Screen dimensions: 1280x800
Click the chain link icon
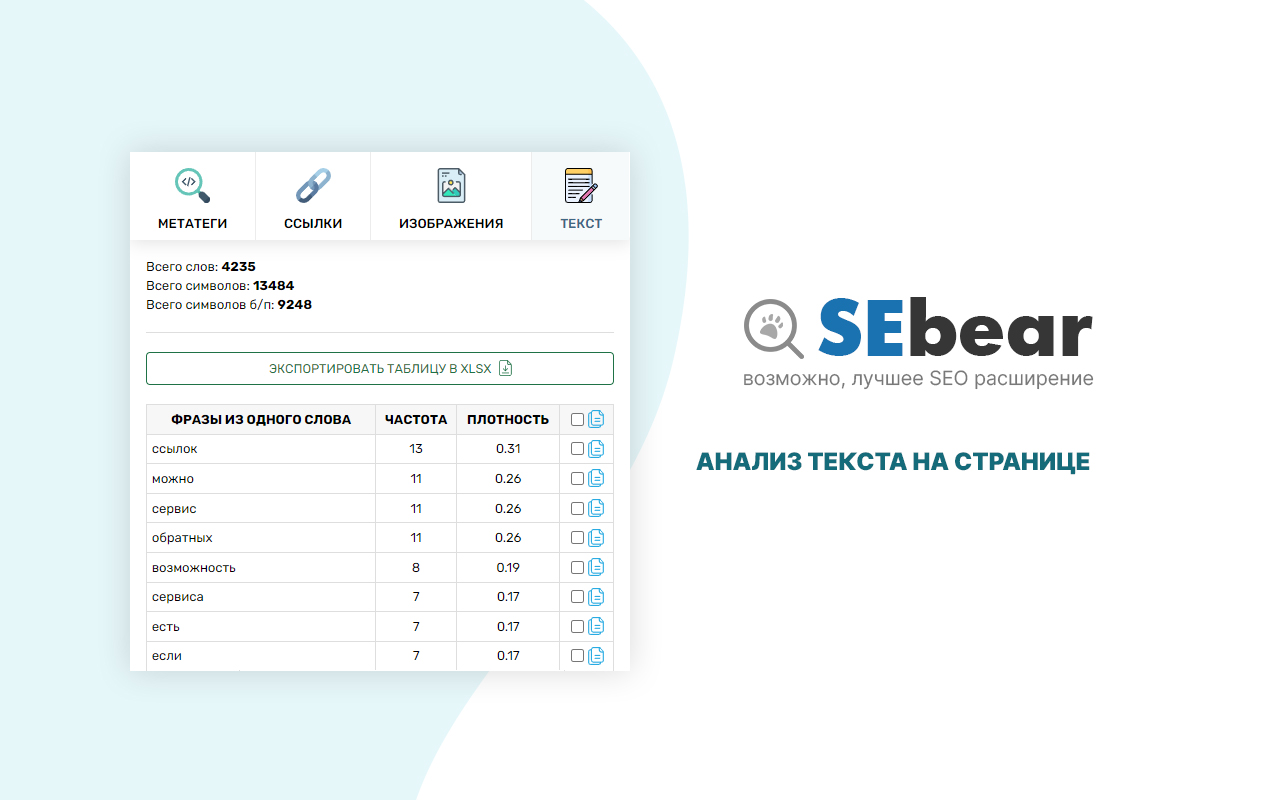313,185
